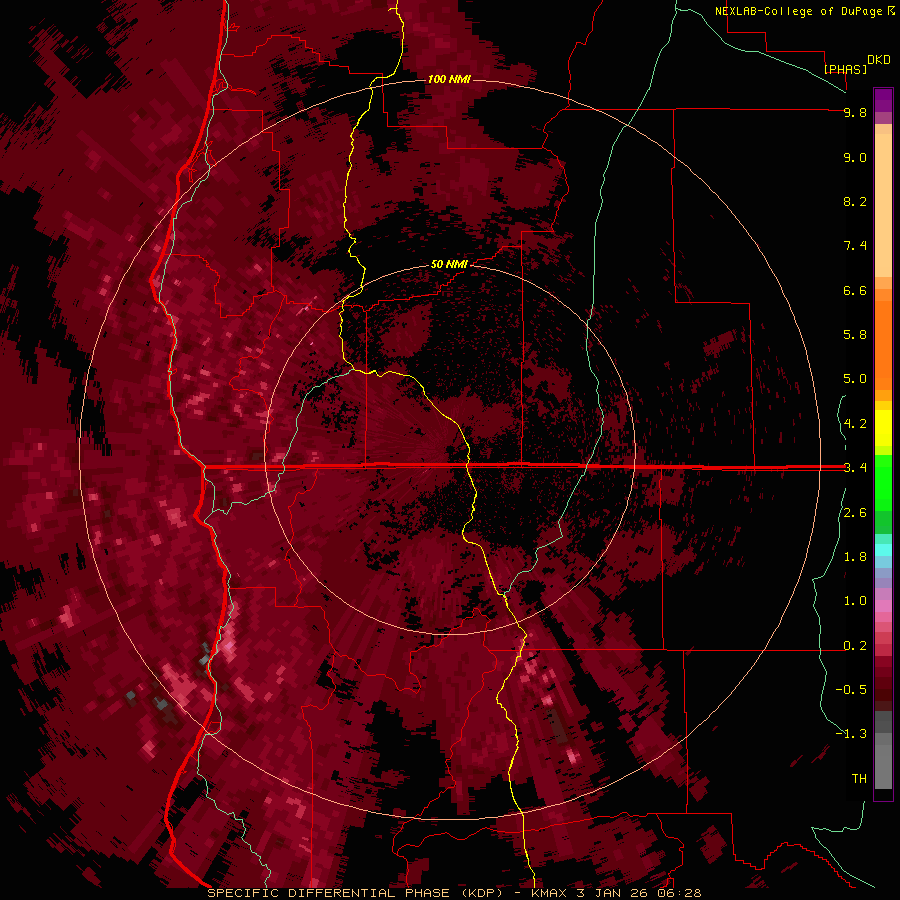Click the gray bottom color bar segment
Viewport: 900px width, 900px height.
883,763
